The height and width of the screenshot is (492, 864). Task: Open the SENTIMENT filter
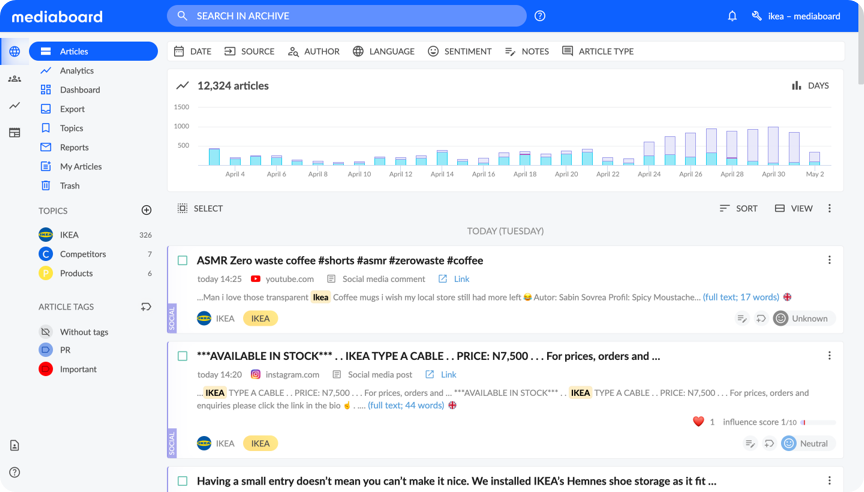pyautogui.click(x=460, y=51)
